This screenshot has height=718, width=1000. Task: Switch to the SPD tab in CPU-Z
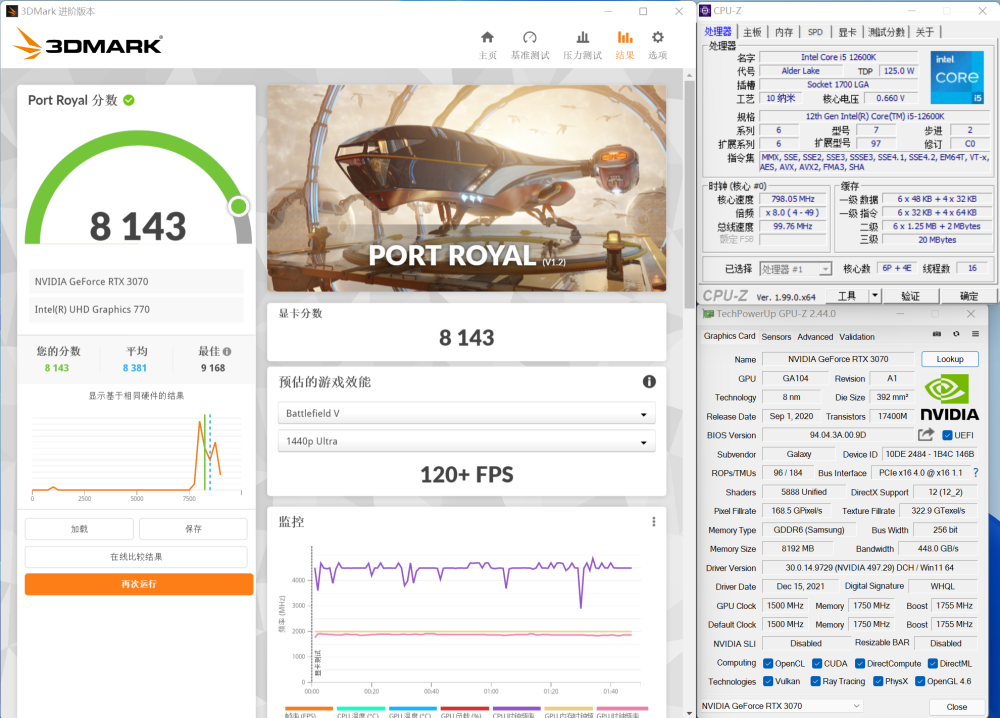[815, 32]
